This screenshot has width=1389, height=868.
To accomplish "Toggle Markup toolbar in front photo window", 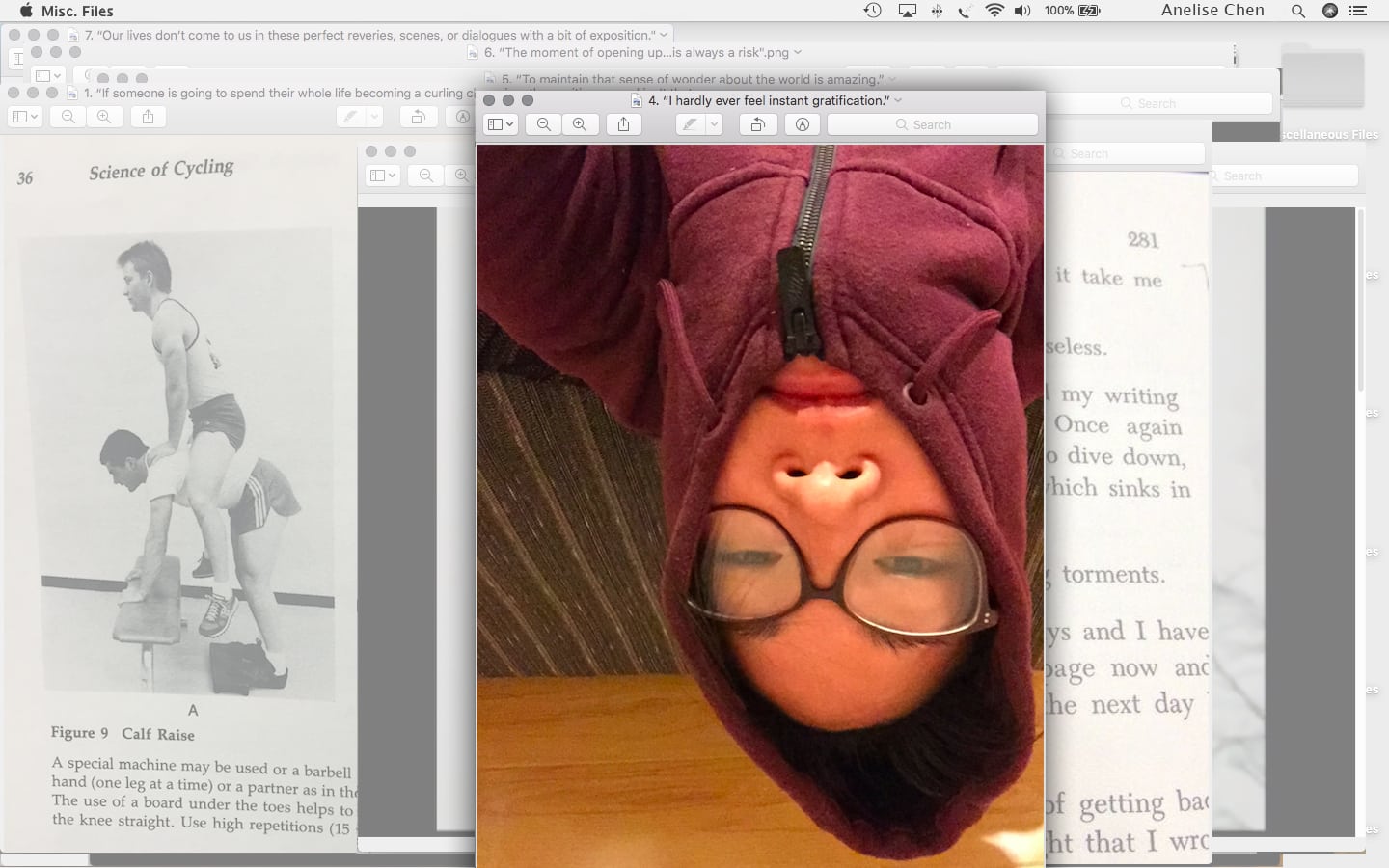I will pyautogui.click(x=803, y=124).
